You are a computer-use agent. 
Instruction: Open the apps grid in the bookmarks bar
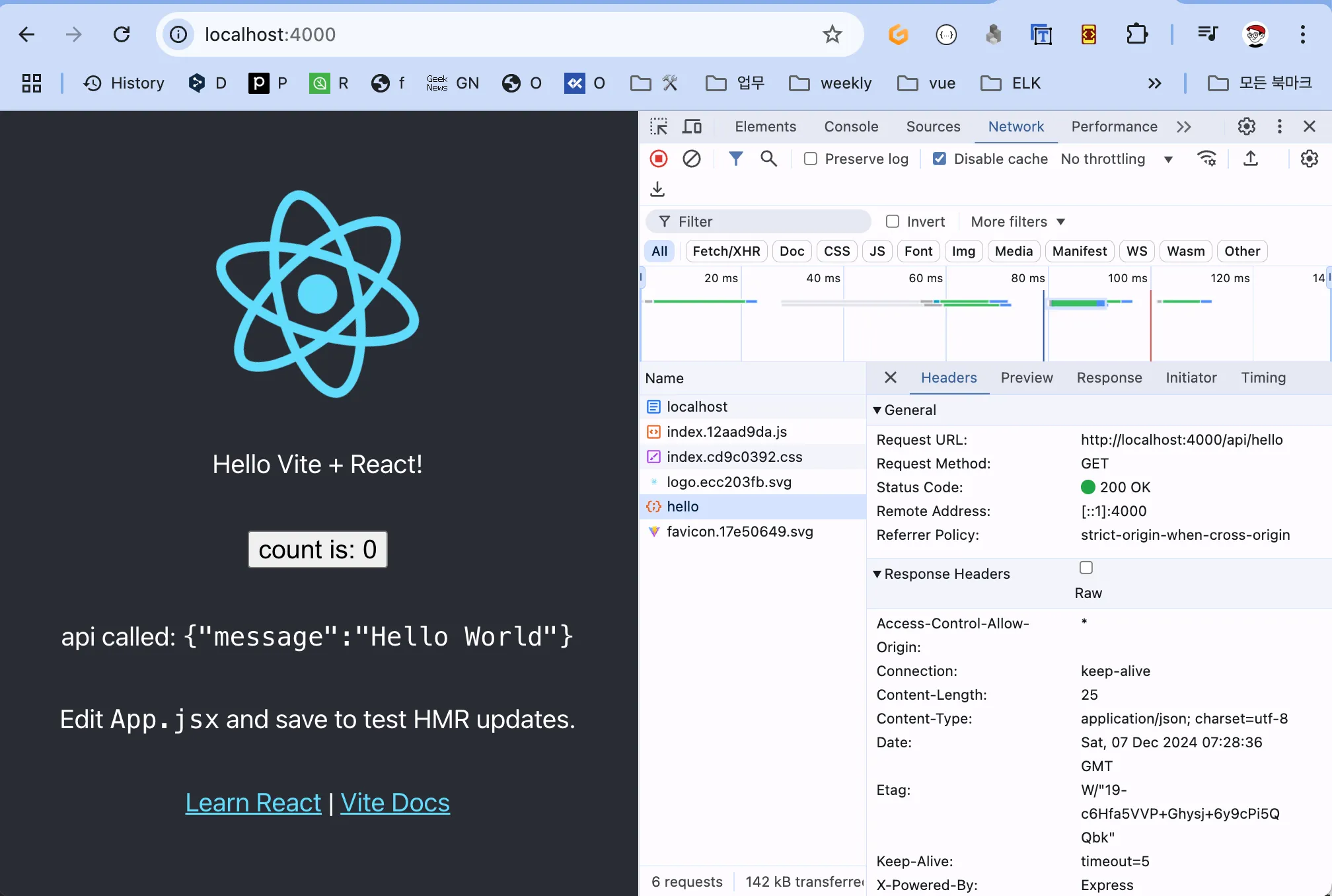31,83
